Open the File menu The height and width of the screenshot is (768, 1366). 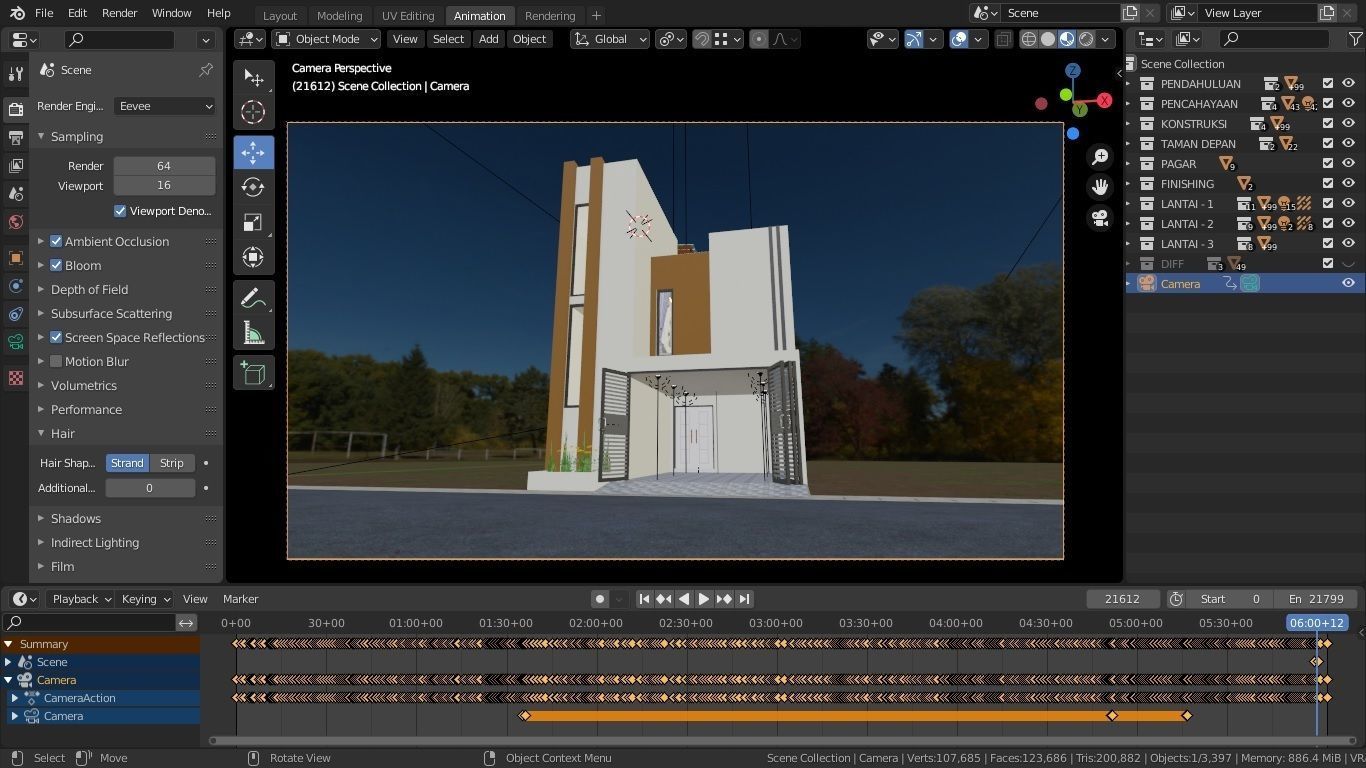click(44, 13)
